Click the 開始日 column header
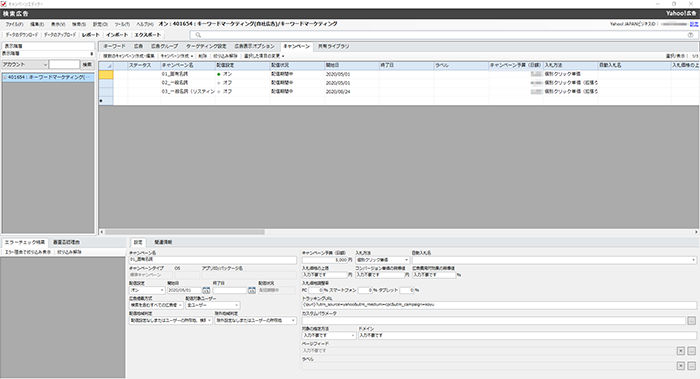 click(x=352, y=66)
